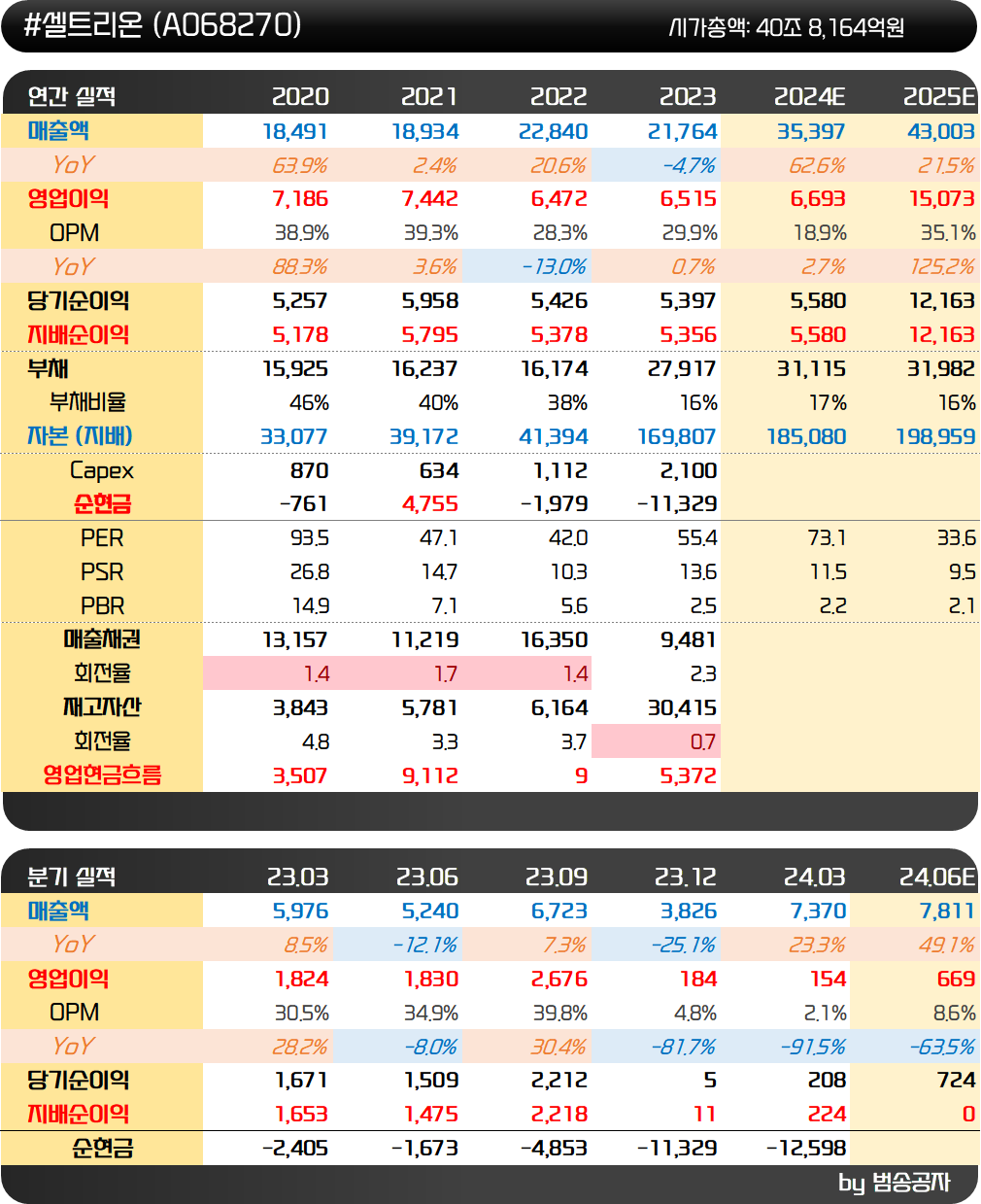Select controlling net income 5,795
The image size is (981, 1204).
point(430,334)
